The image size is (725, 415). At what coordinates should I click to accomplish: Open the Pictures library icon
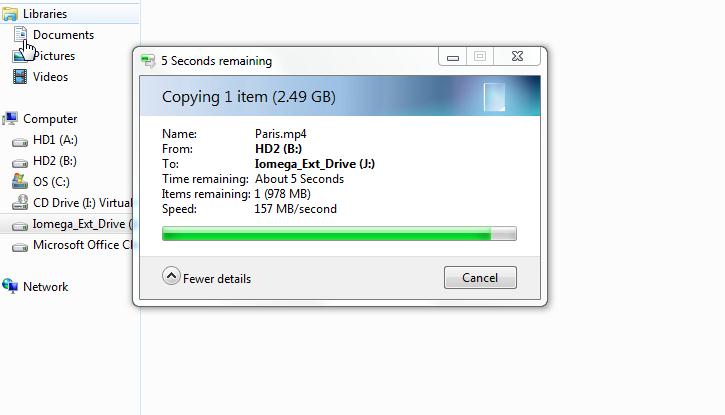point(20,56)
